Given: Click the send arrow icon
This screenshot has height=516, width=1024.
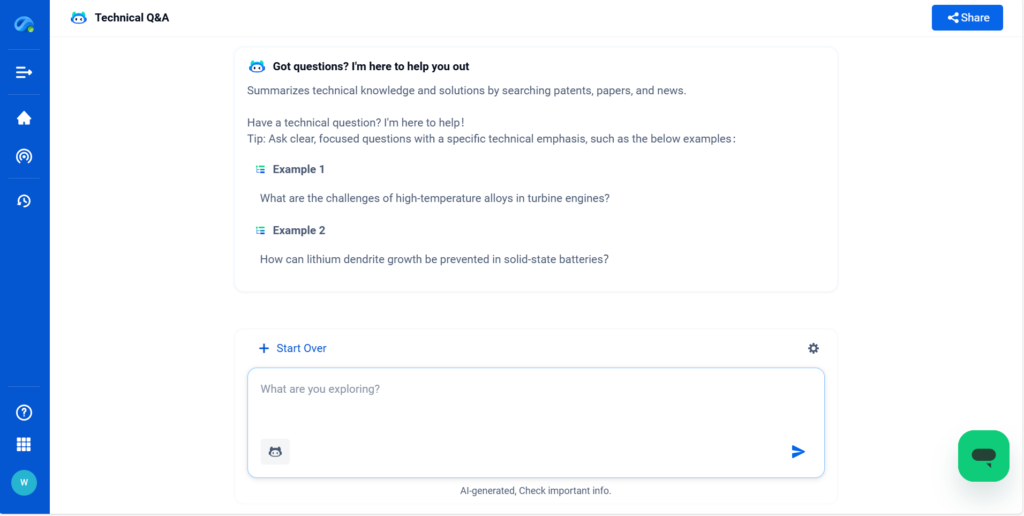Looking at the screenshot, I should tap(798, 452).
